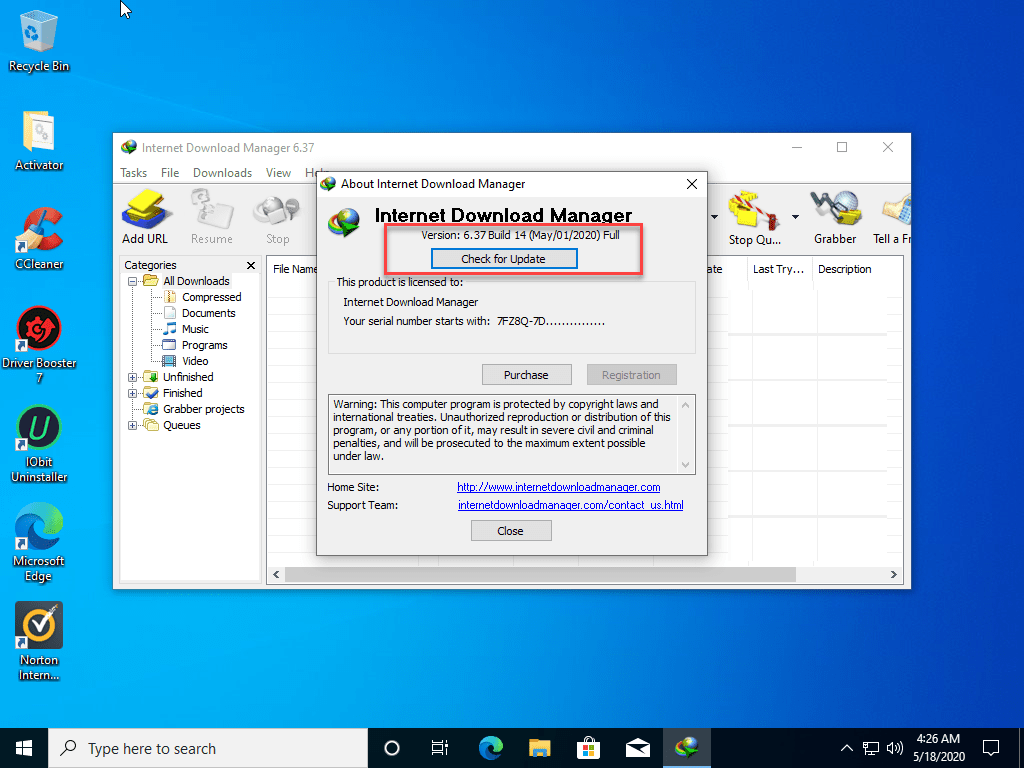Image resolution: width=1024 pixels, height=768 pixels.
Task: Click the Resume toolbar icon
Action: pyautogui.click(x=212, y=217)
